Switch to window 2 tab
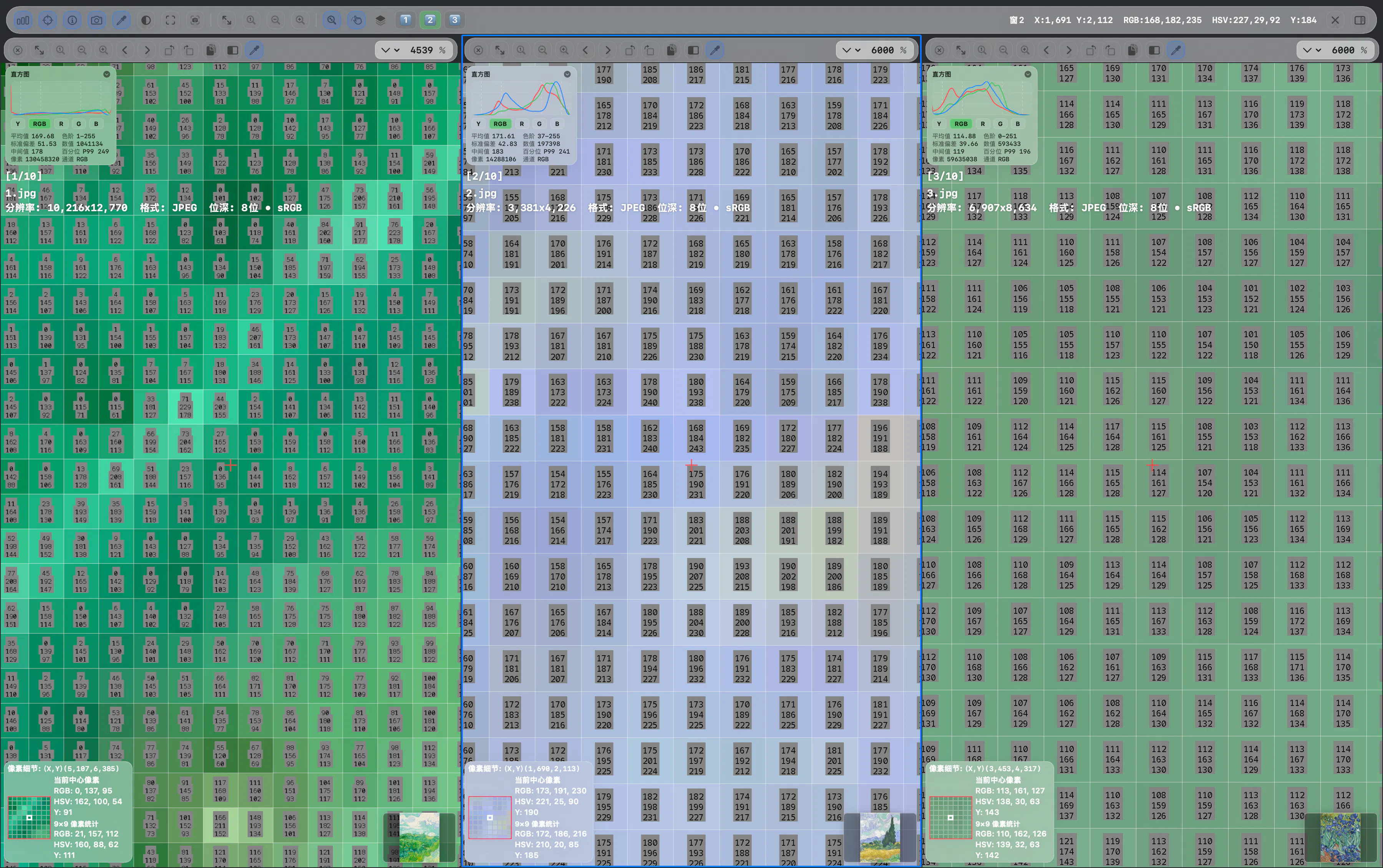This screenshot has width=1383, height=868. tap(430, 20)
